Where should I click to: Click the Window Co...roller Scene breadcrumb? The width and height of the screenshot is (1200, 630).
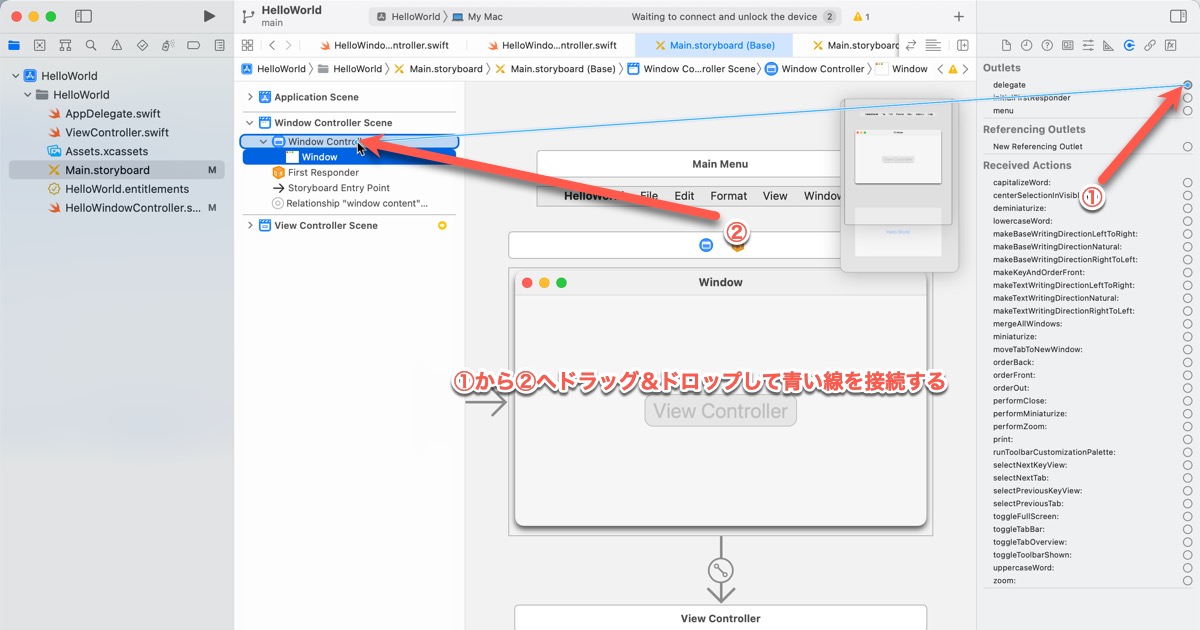pos(692,69)
